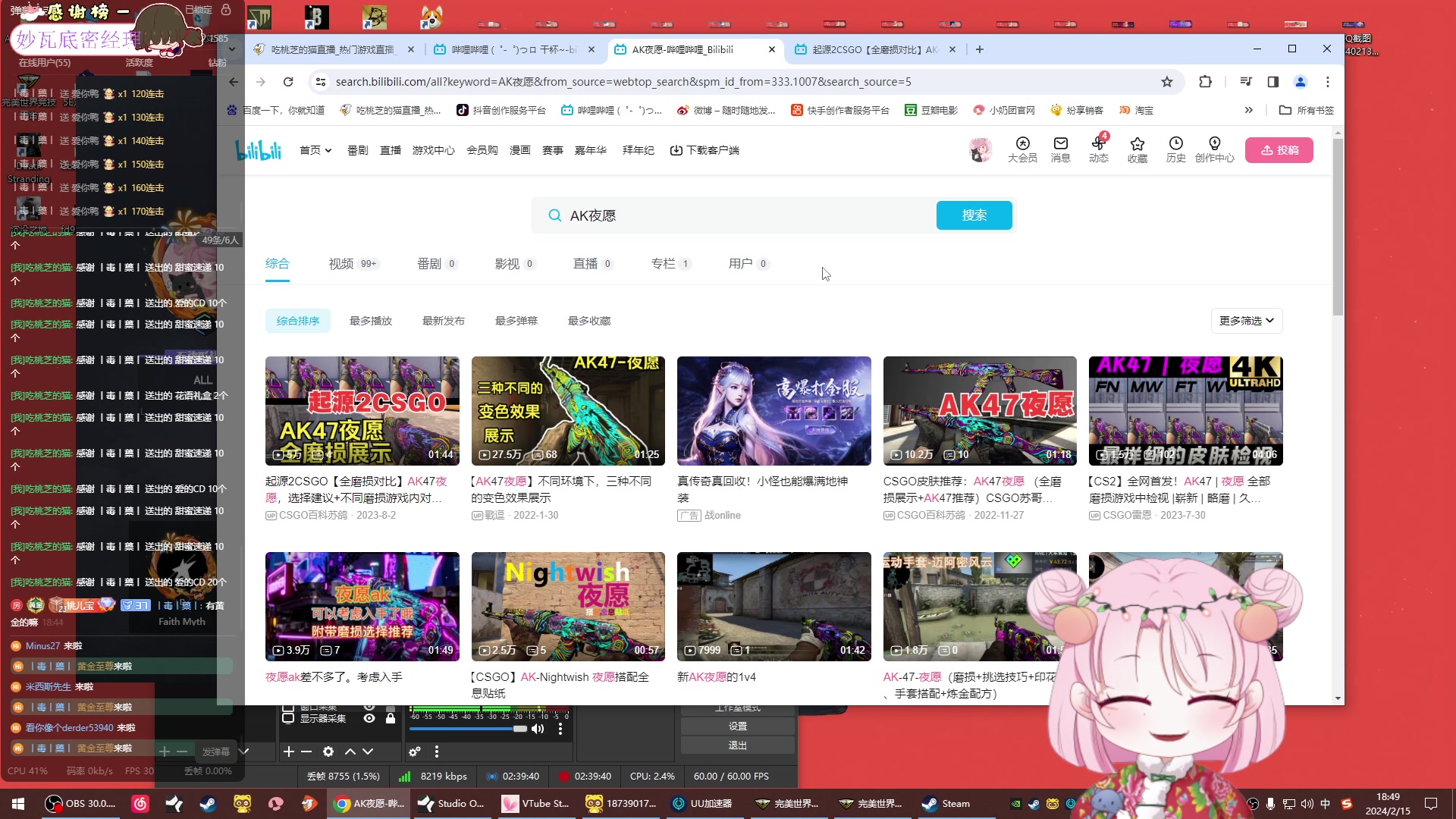Open Windows Start menu
Viewport: 1456px width, 819px height.
point(18,804)
